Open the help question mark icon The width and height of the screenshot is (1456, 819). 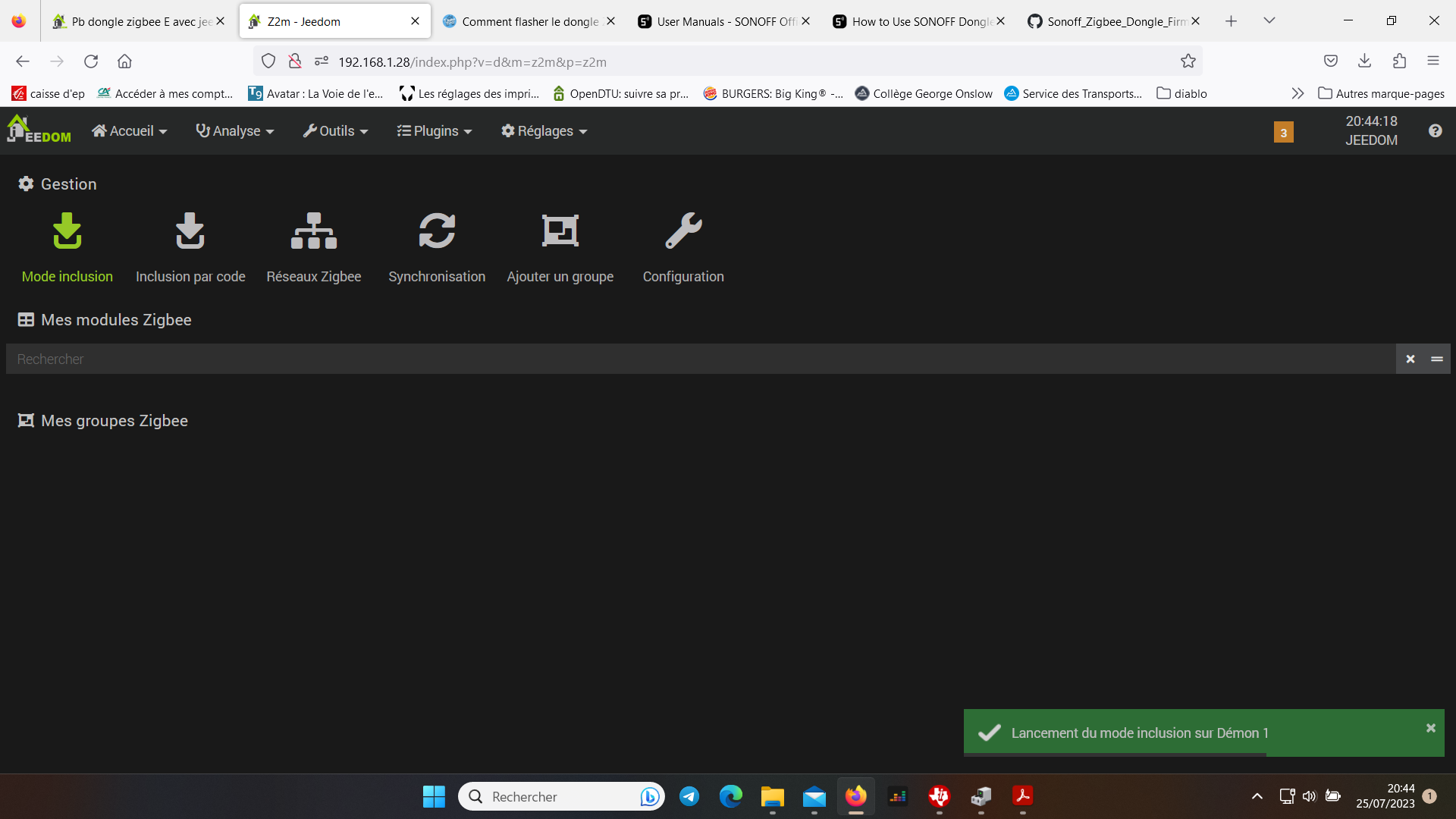tap(1435, 131)
